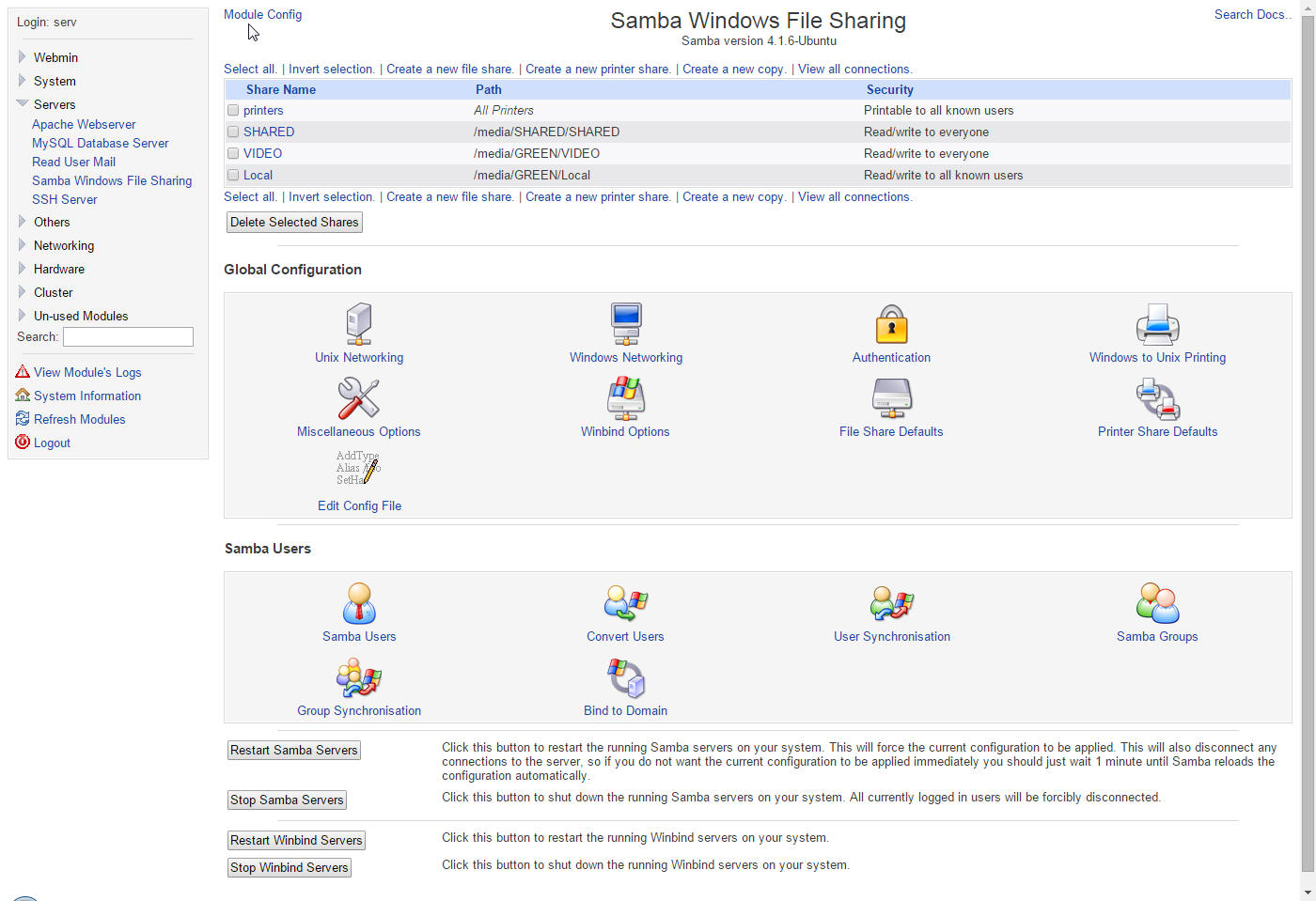This screenshot has height=901, width=1316.
Task: Open the Printer Share Defaults icon
Action: pyautogui.click(x=1157, y=398)
